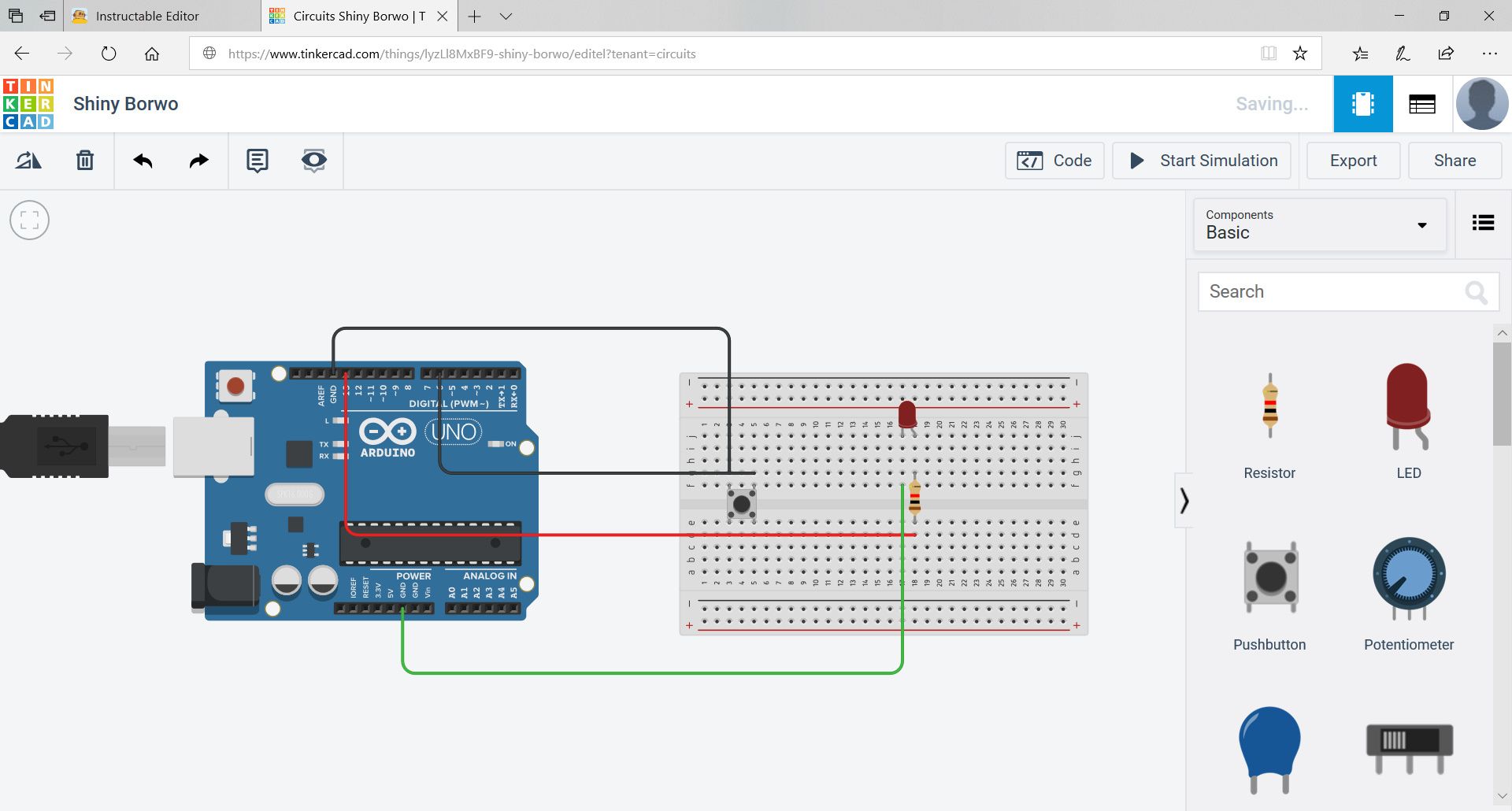Switch to the Instructable Editor tab

tap(146, 16)
